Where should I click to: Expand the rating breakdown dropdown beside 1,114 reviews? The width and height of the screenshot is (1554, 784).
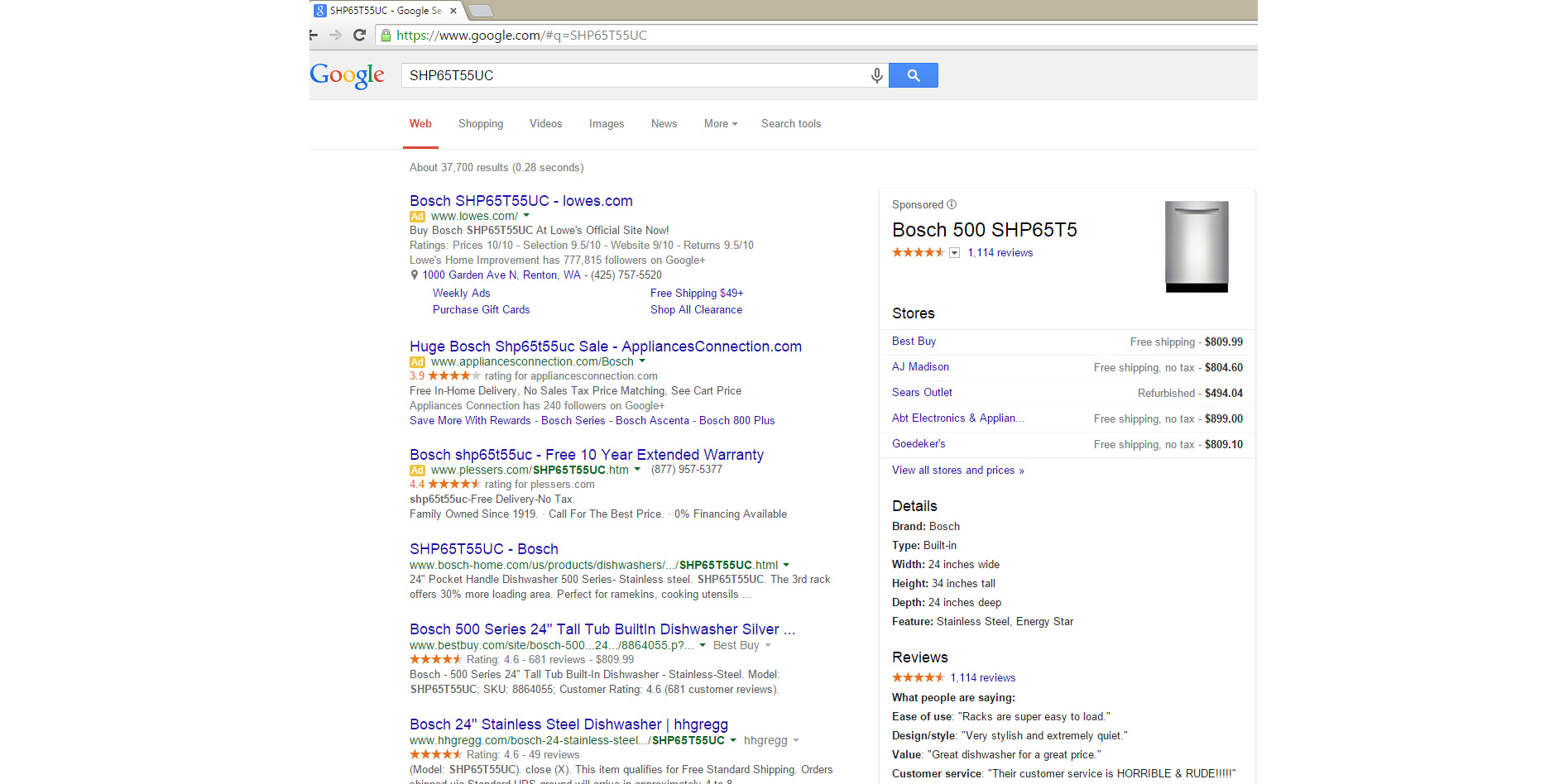tap(954, 253)
